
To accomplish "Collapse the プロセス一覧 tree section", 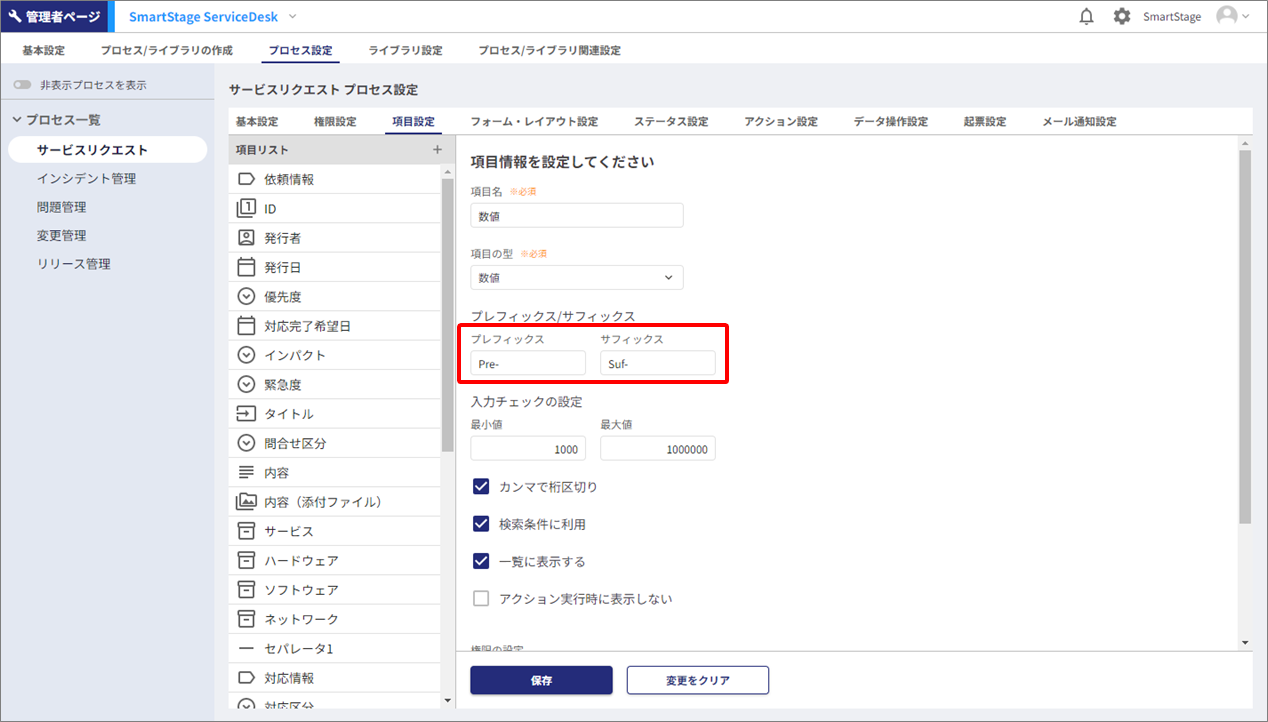I will (17, 120).
